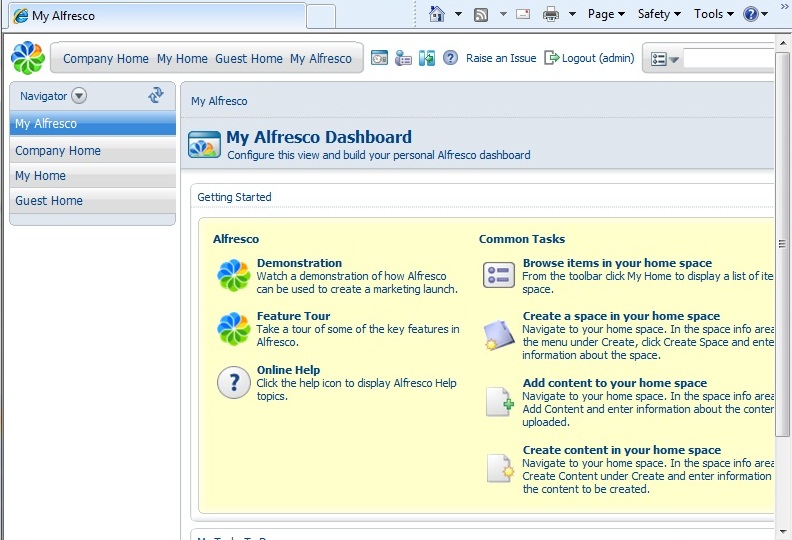The width and height of the screenshot is (792, 540).
Task: Select Guest Home in Navigator panel
Action: 92,201
